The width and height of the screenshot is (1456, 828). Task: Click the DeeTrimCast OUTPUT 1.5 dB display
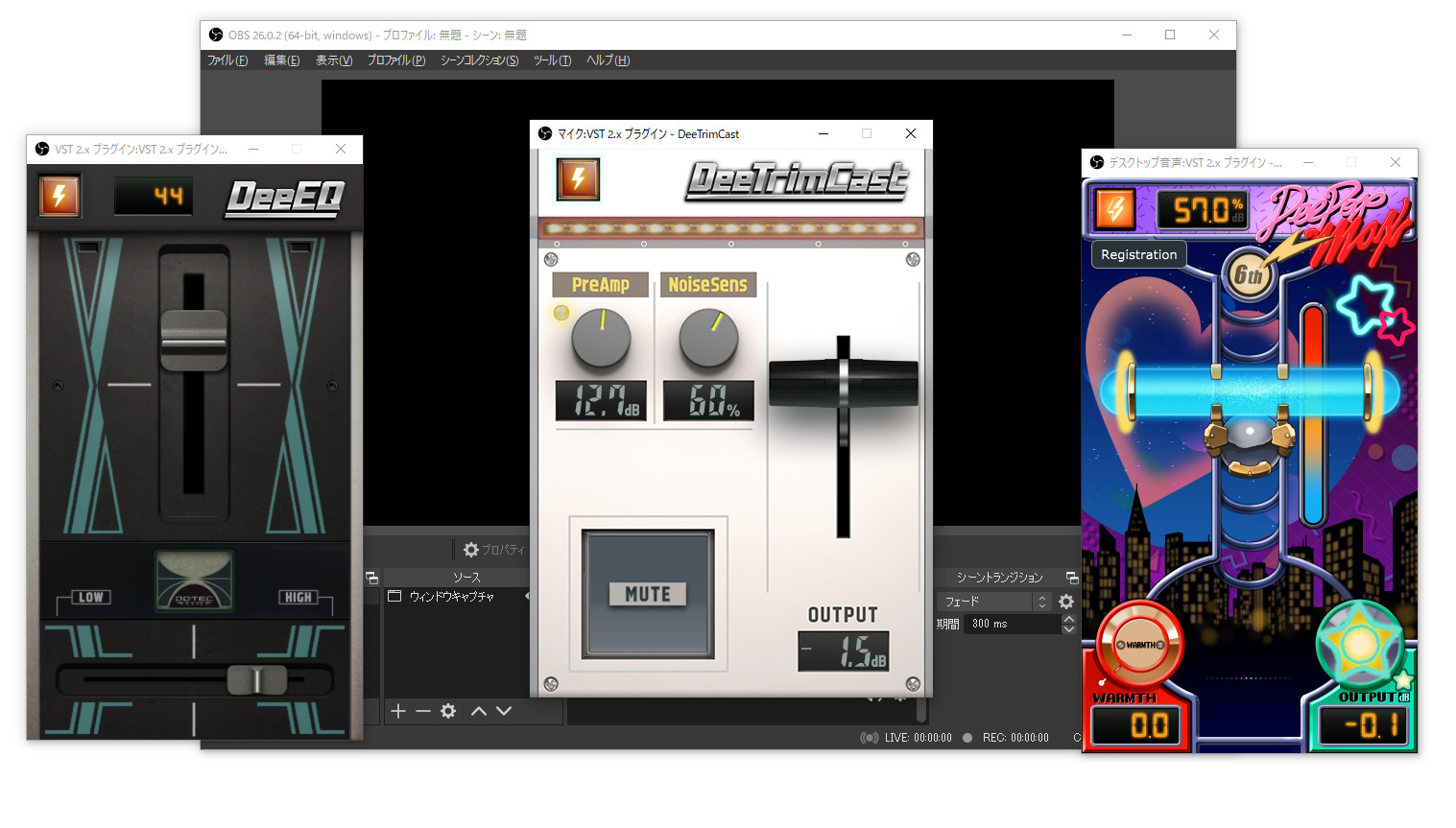point(844,651)
